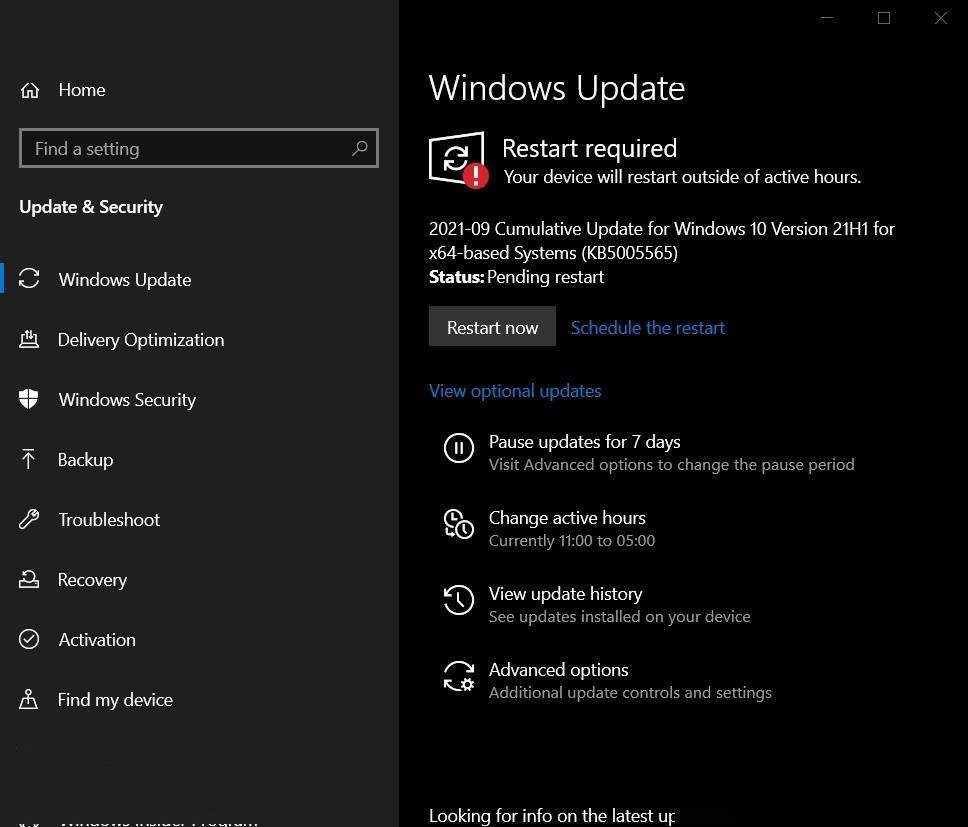Open the Find my device page
The height and width of the screenshot is (827, 968).
[x=115, y=699]
